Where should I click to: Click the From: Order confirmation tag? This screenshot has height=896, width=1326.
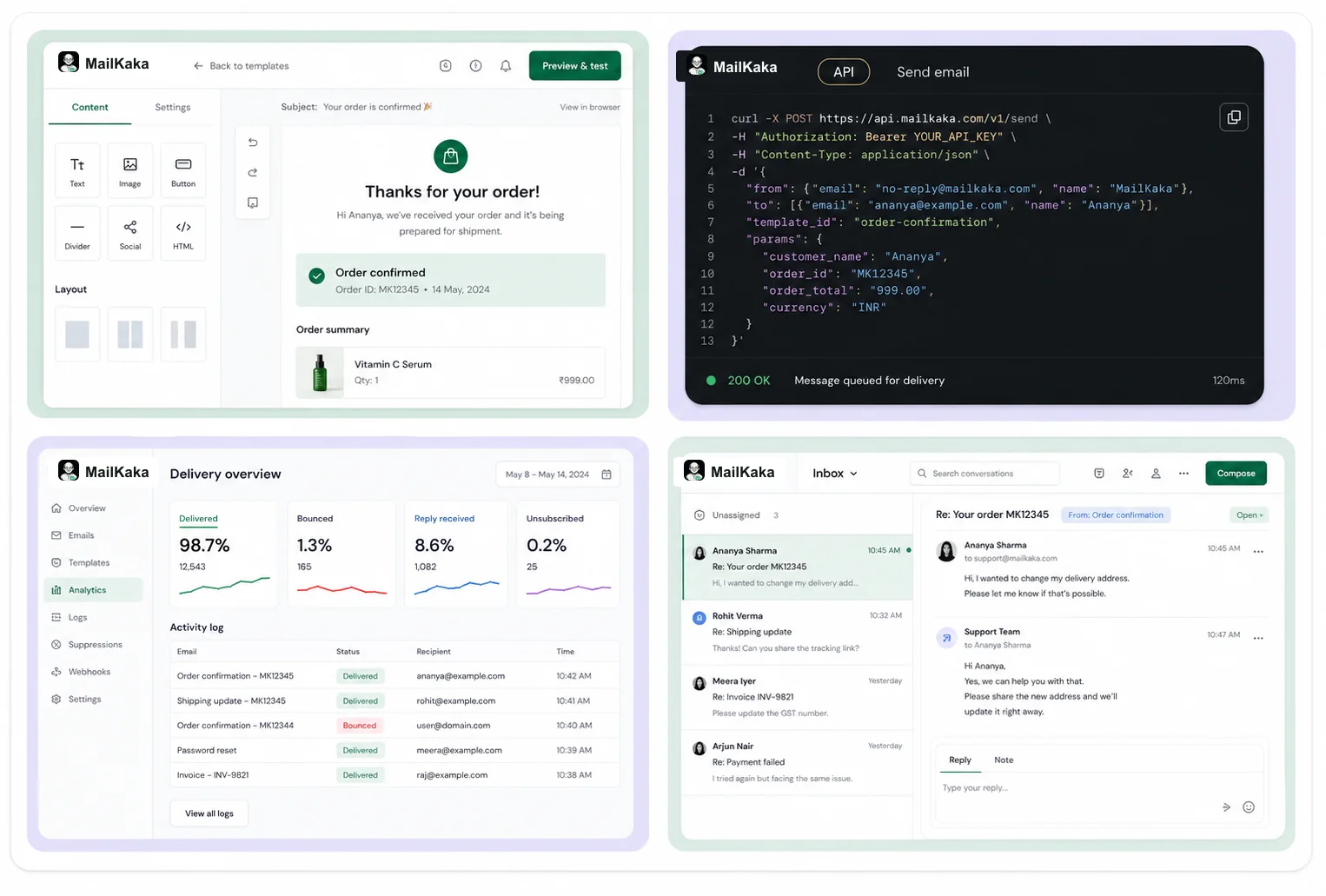coord(1116,515)
